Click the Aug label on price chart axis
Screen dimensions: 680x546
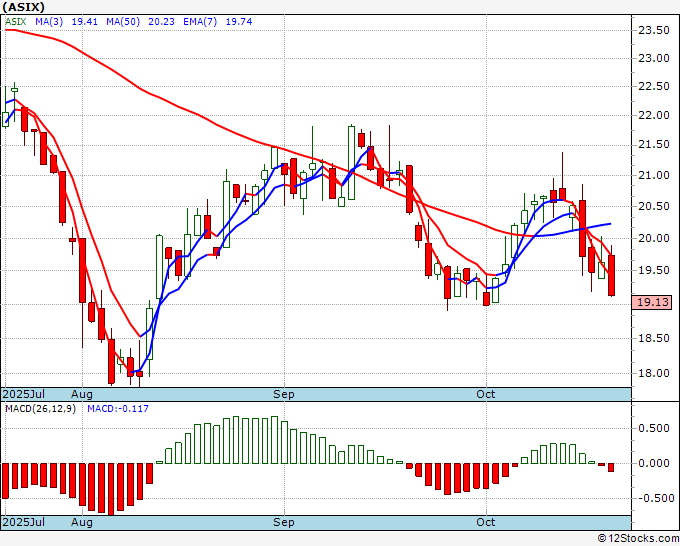coord(82,394)
